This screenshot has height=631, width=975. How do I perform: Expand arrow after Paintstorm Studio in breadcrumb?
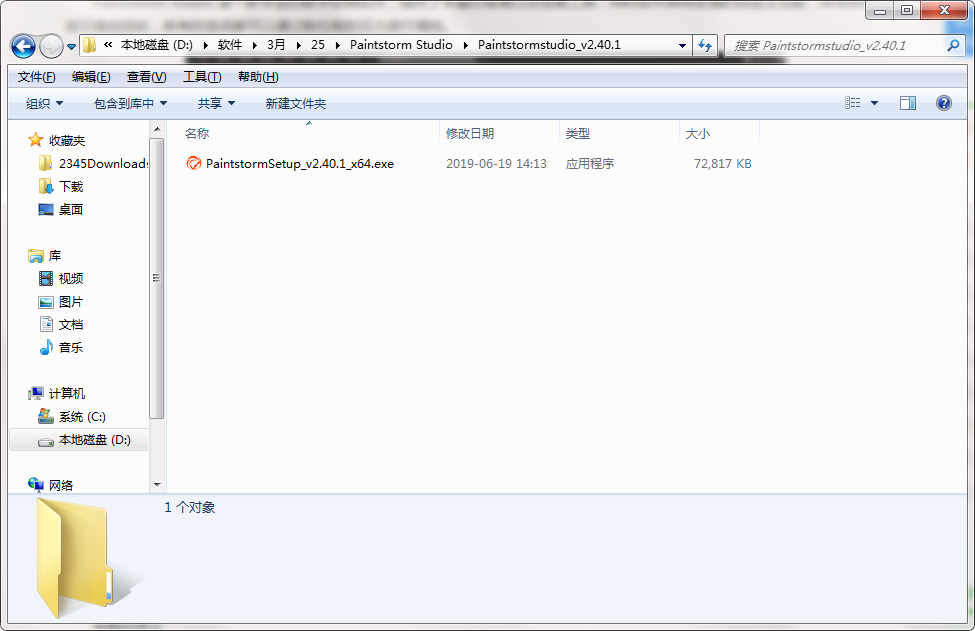tap(466, 45)
